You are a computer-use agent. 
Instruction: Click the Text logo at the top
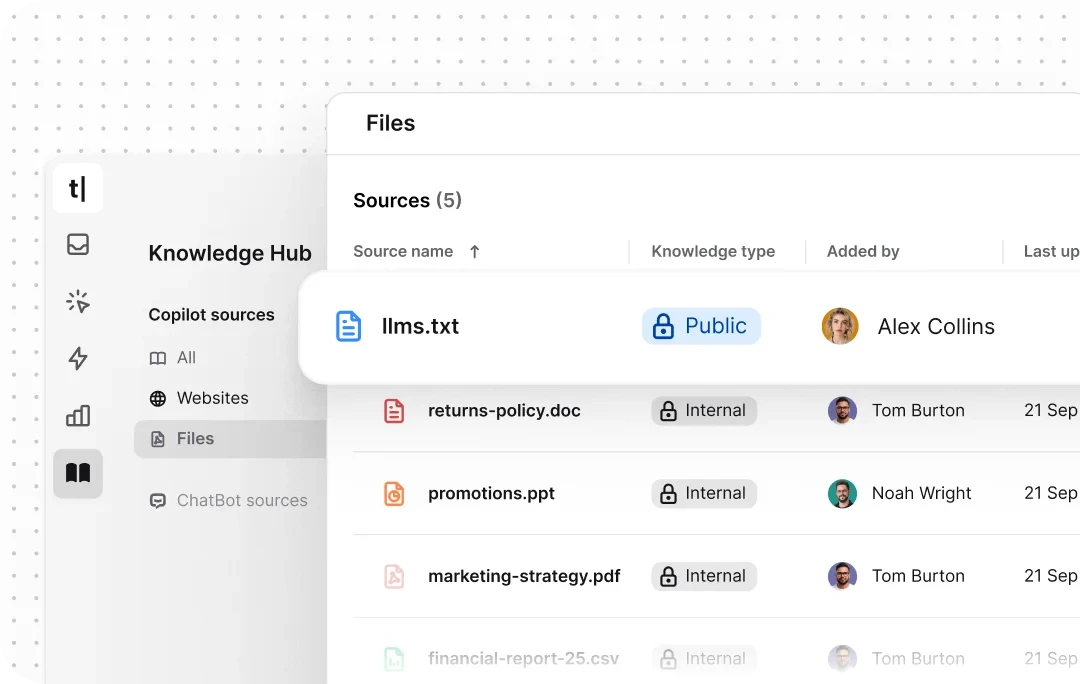tap(77, 188)
